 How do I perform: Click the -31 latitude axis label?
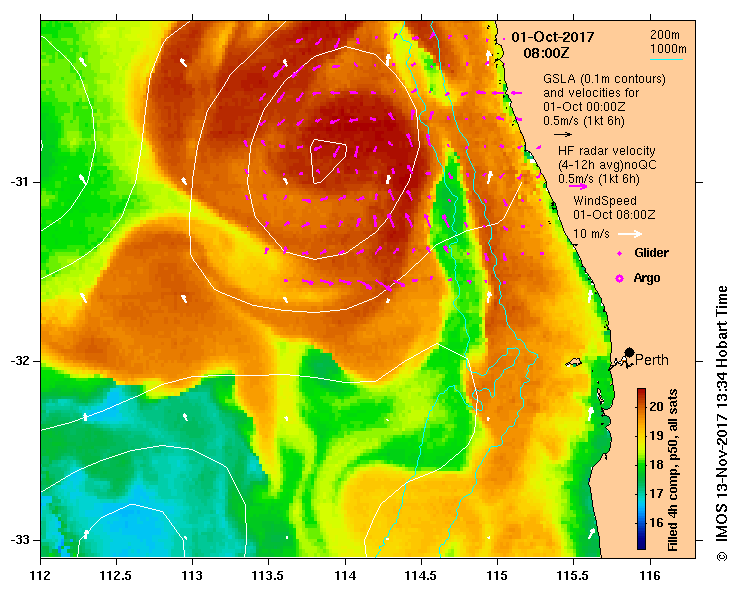coord(19,182)
